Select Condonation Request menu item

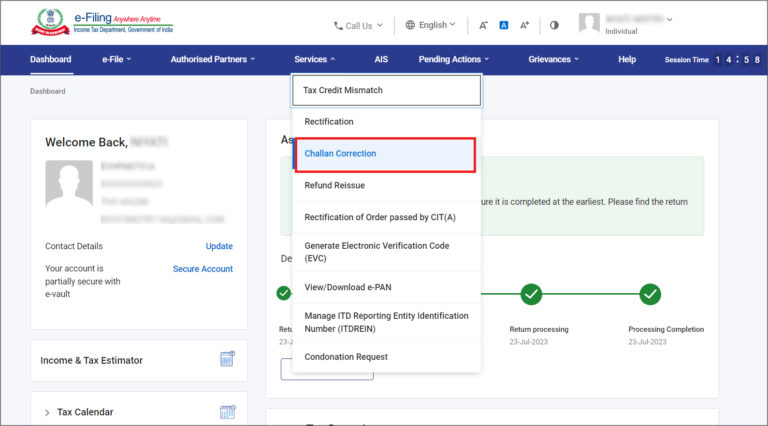pyautogui.click(x=346, y=357)
